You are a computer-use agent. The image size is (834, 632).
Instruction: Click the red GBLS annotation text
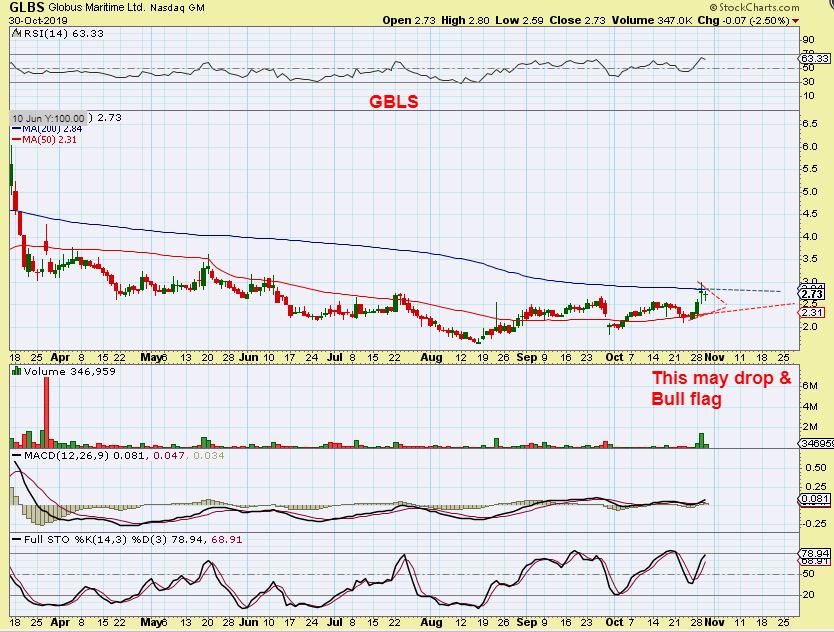(x=394, y=102)
